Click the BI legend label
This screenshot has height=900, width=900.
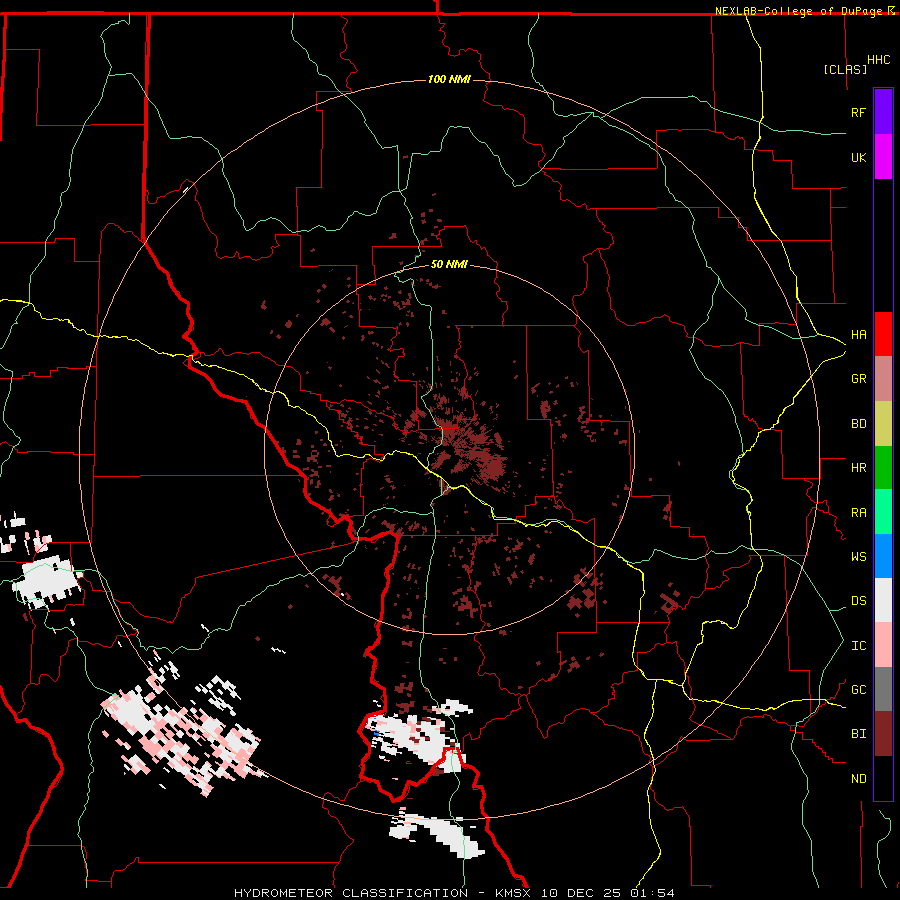(x=859, y=734)
